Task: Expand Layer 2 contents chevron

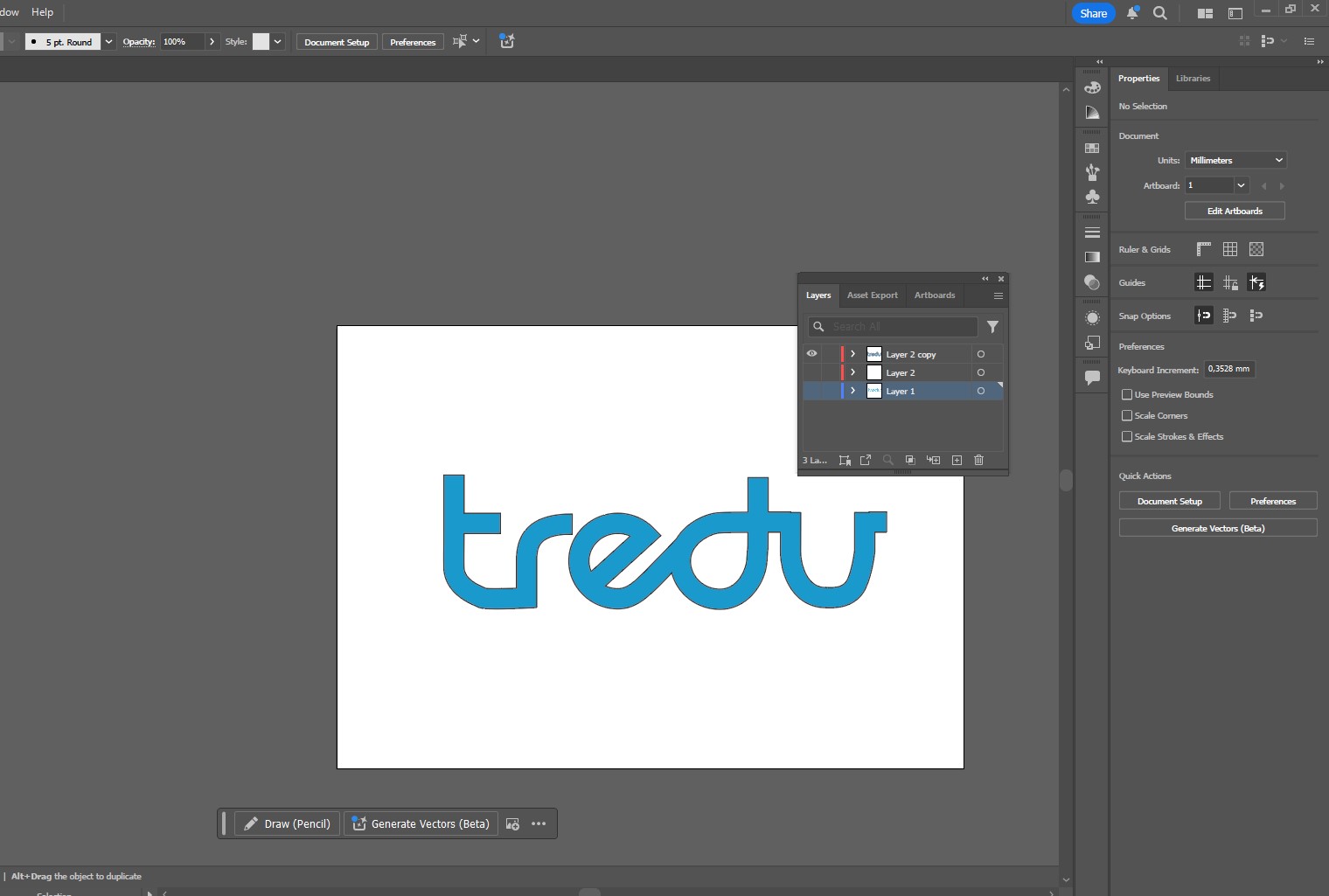Action: [852, 372]
